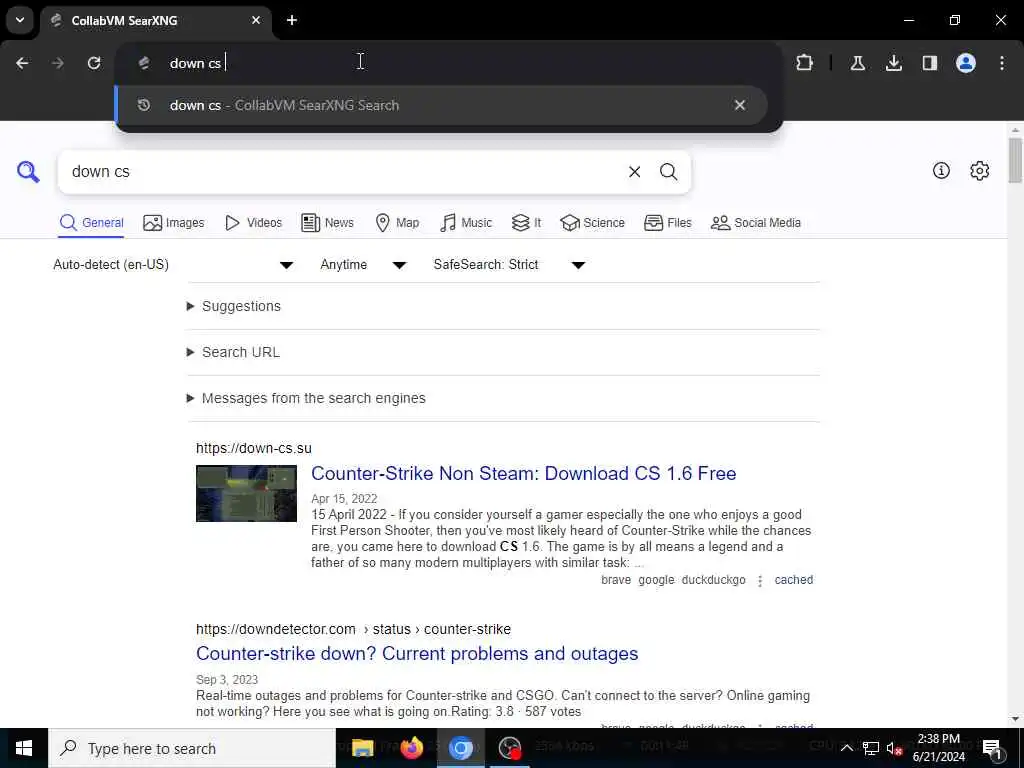Expand the Suggestions section
The width and height of the screenshot is (1024, 768).
click(234, 306)
